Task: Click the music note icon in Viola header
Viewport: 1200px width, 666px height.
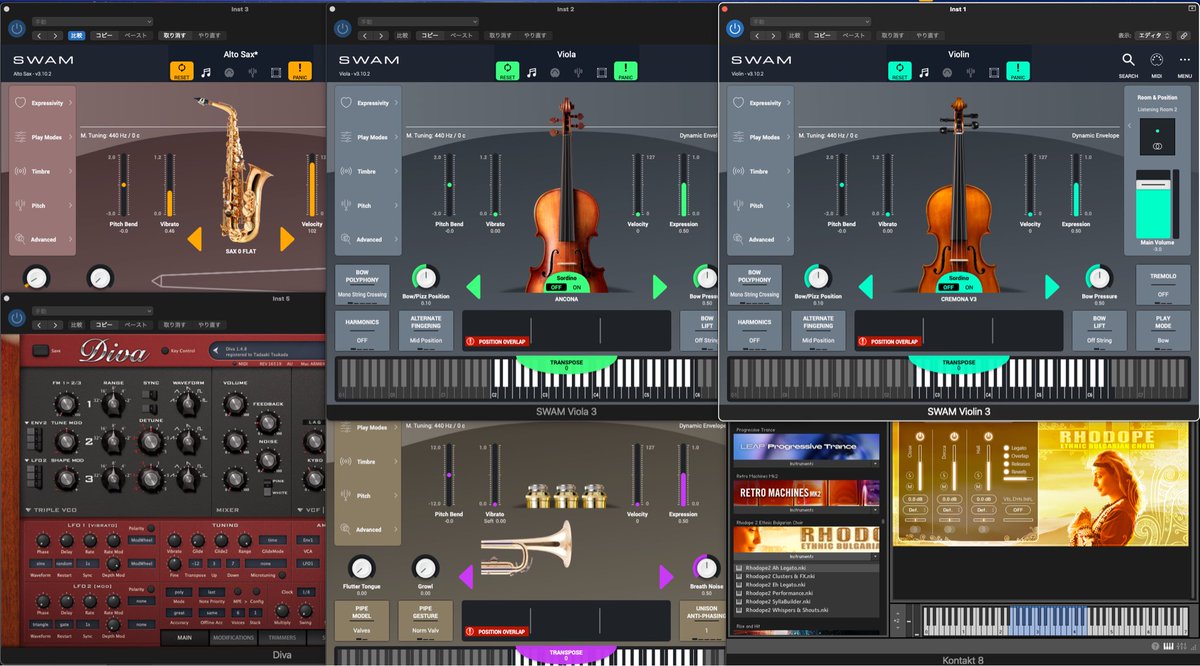Action: [532, 72]
